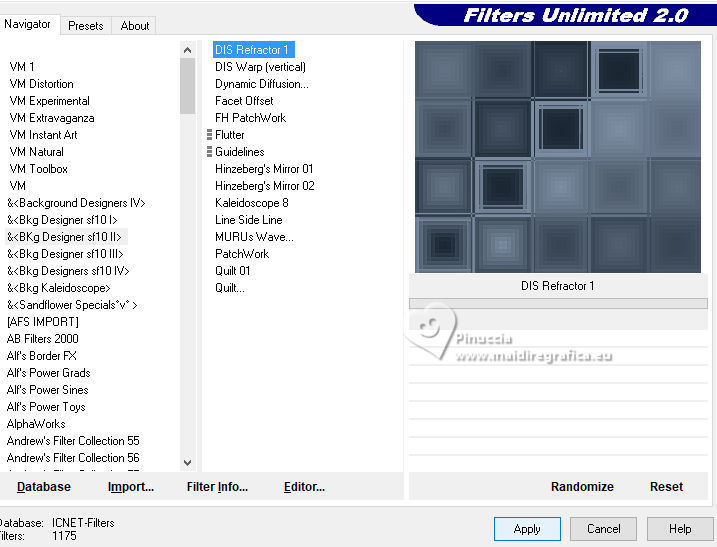Select the AlphaWorks category
This screenshot has width=717, height=547.
point(36,424)
